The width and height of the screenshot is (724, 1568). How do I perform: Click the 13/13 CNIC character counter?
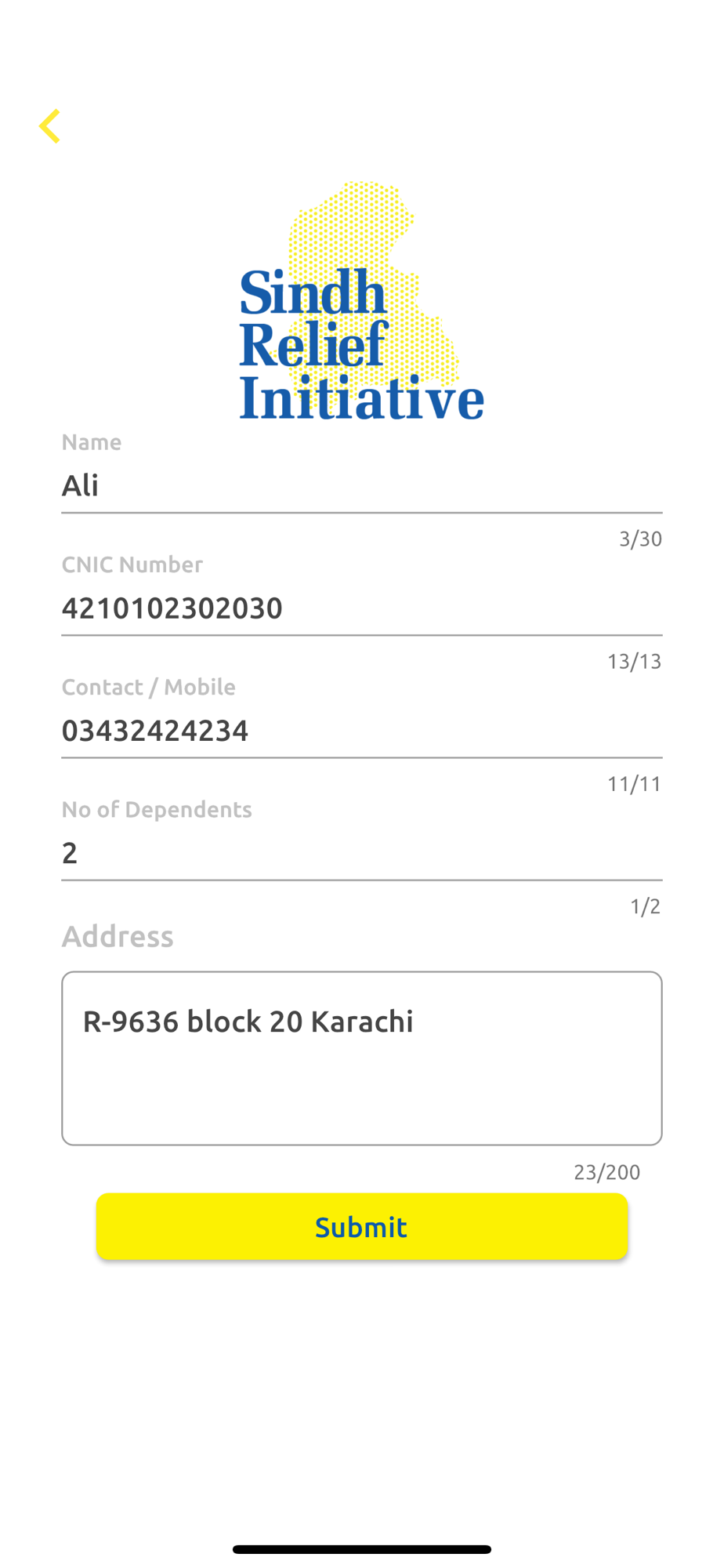pos(634,661)
